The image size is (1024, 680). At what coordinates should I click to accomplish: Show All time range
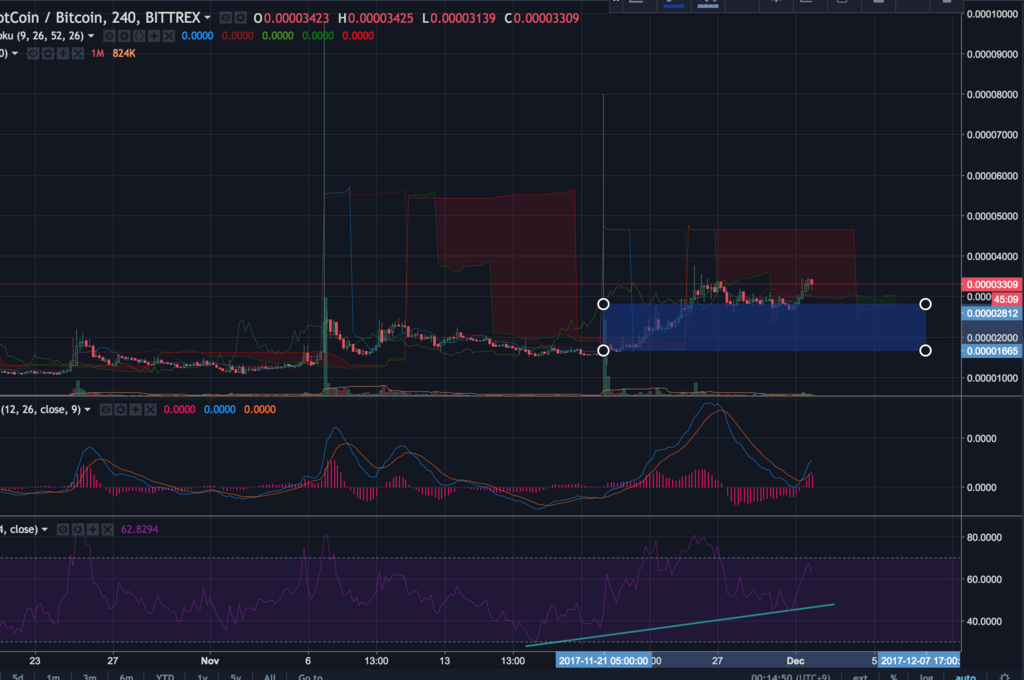click(x=269, y=676)
